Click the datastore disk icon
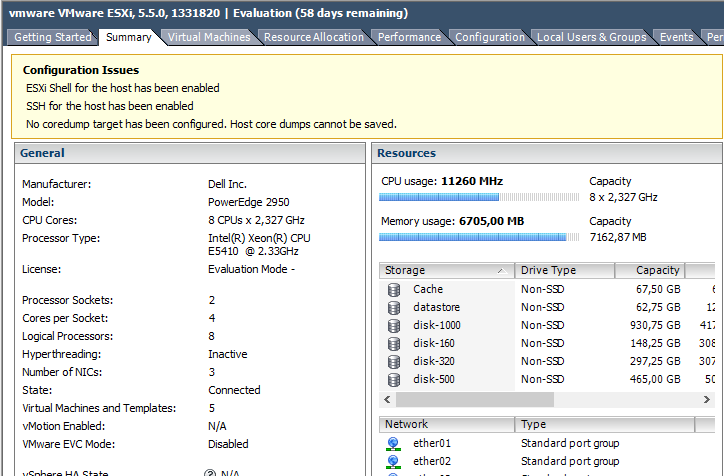 tap(394, 307)
